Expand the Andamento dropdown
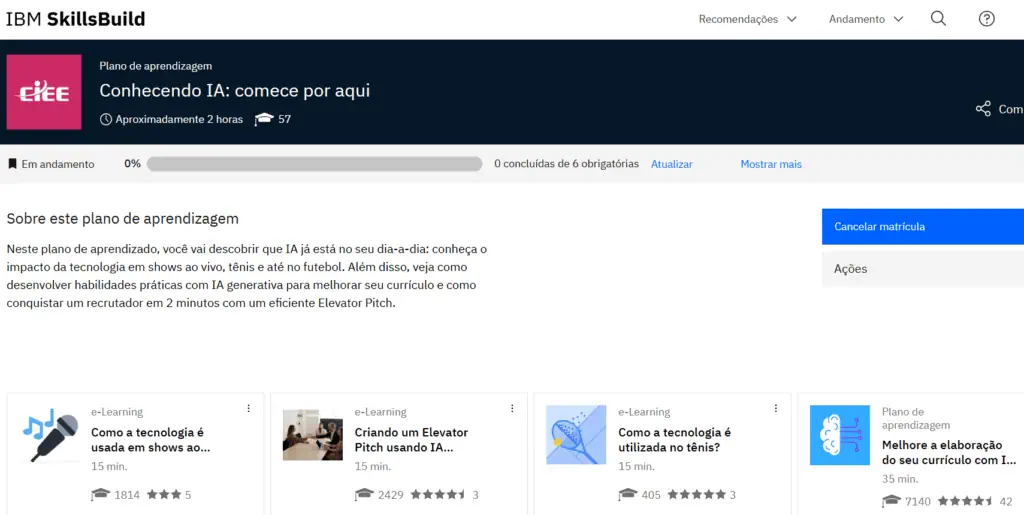This screenshot has height=515, width=1024. pos(866,19)
